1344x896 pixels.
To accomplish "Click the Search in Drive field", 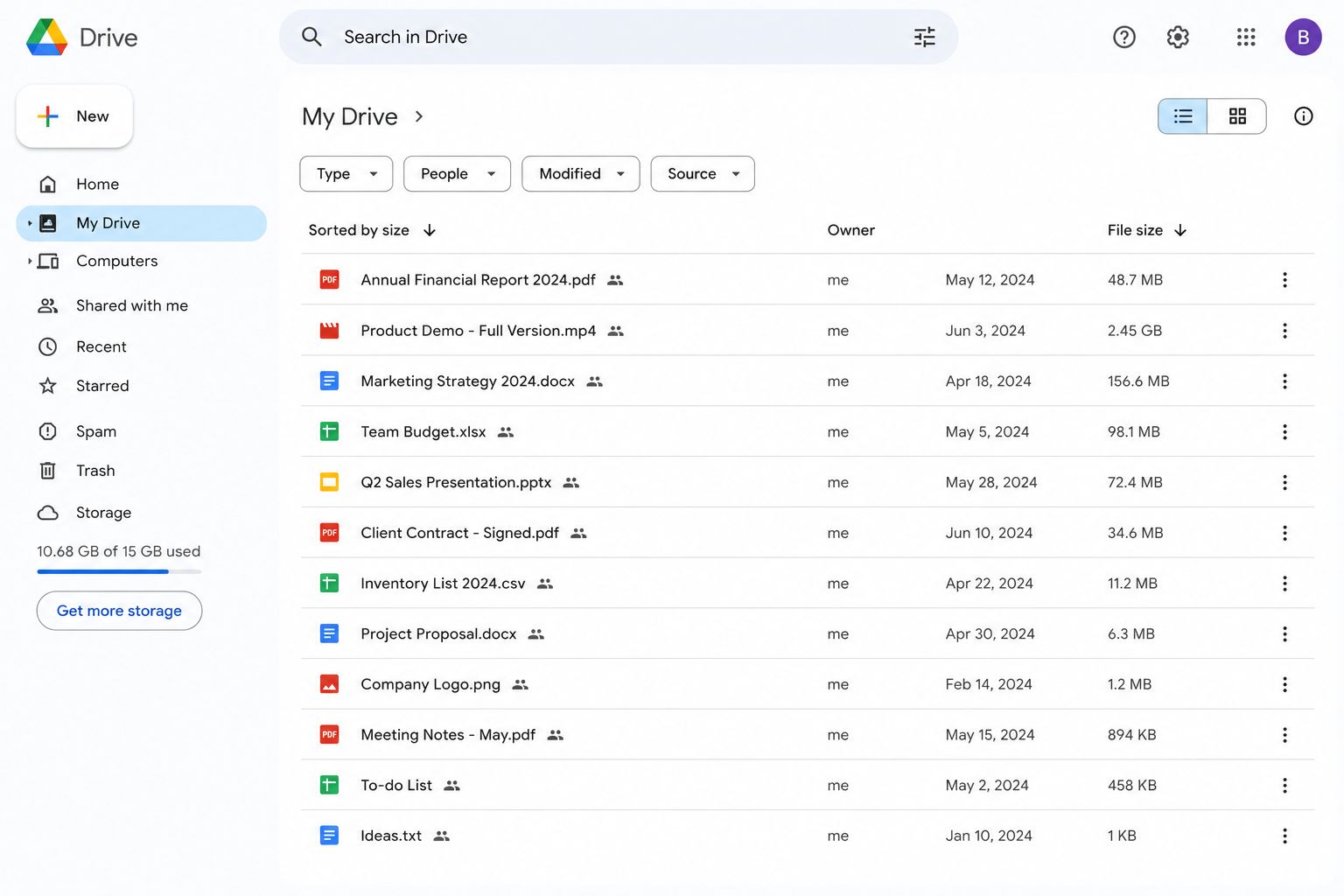I will coord(618,37).
